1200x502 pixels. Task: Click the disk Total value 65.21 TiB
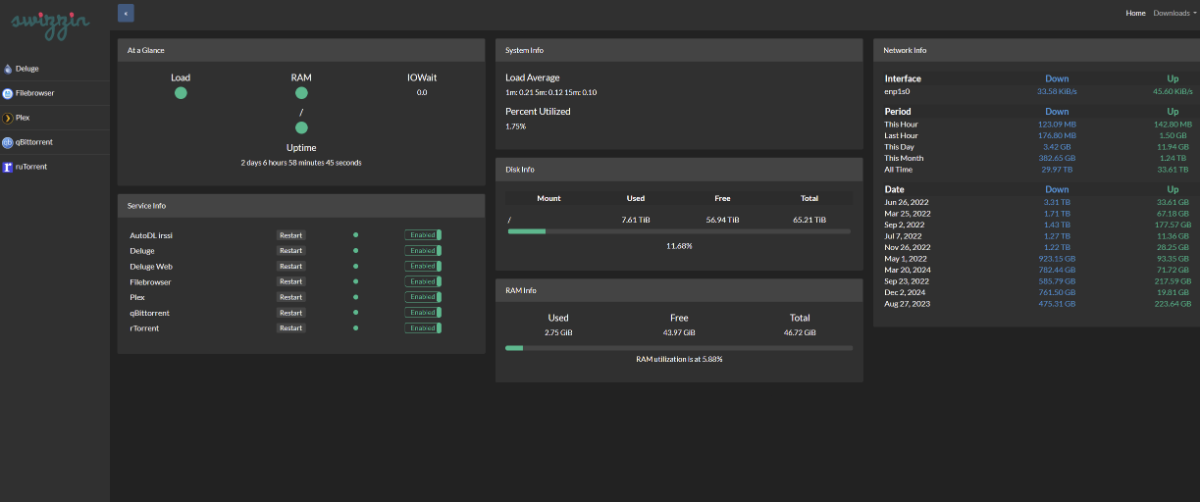click(809, 219)
